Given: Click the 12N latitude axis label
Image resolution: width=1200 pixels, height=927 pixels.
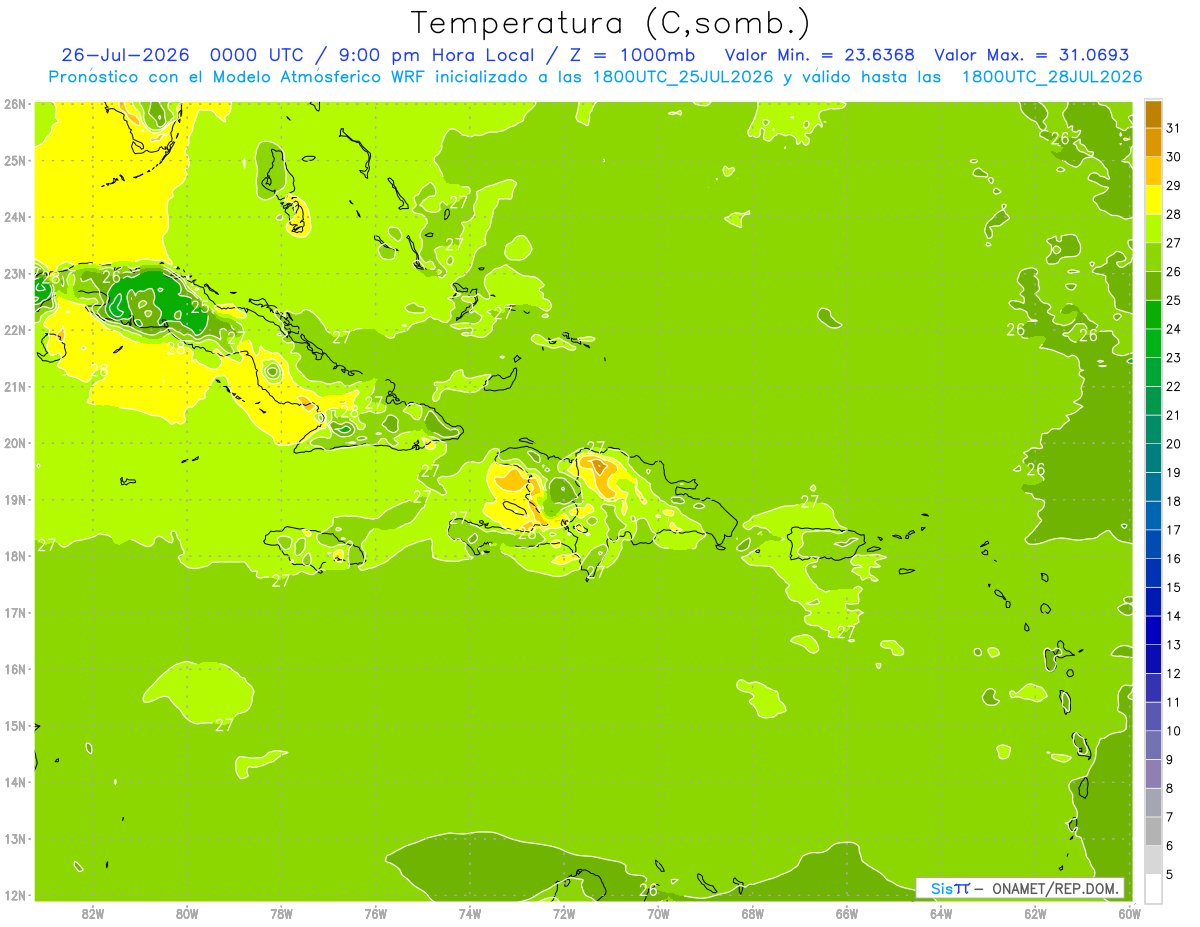Looking at the screenshot, I should [14, 895].
